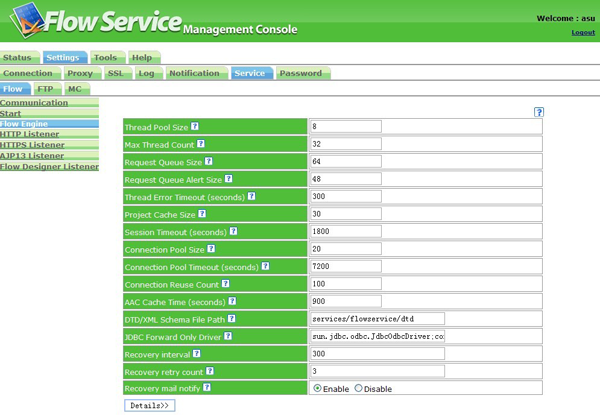600x419 pixels.
Task: Open help for AAC Cache Time
Action: tap(232, 301)
